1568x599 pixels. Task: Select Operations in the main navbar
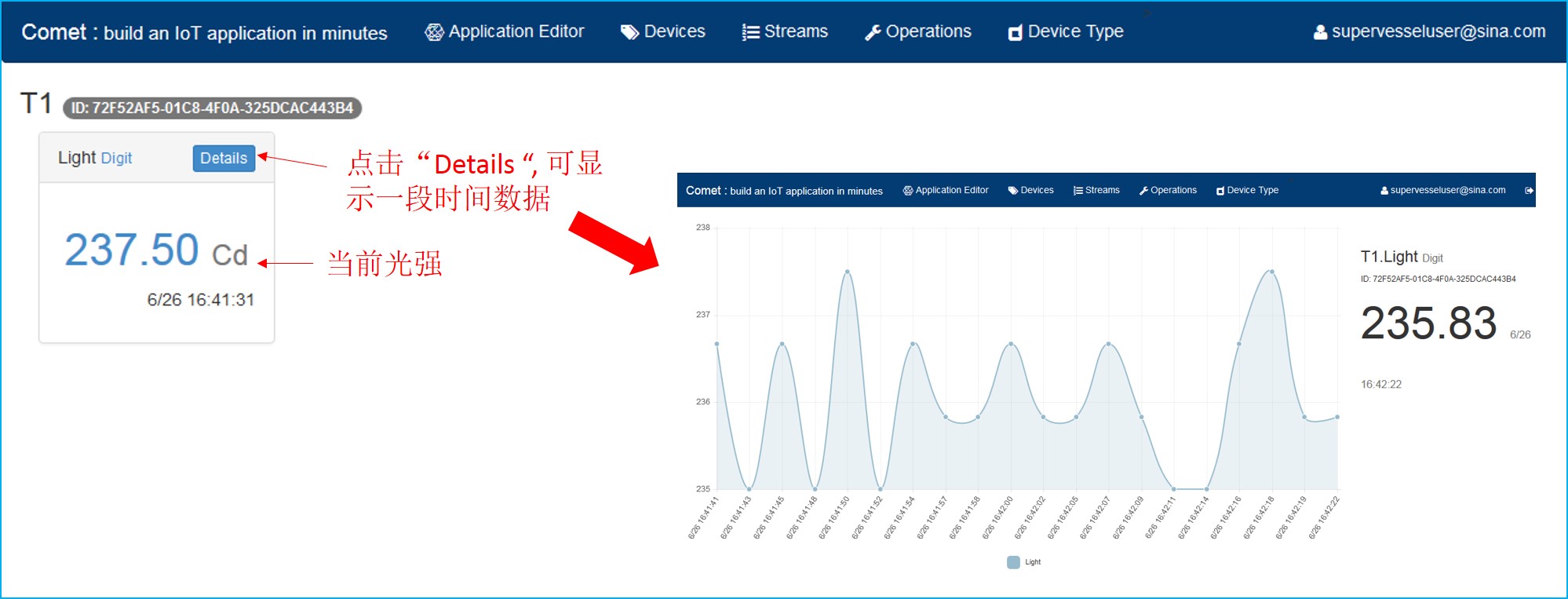coord(918,31)
